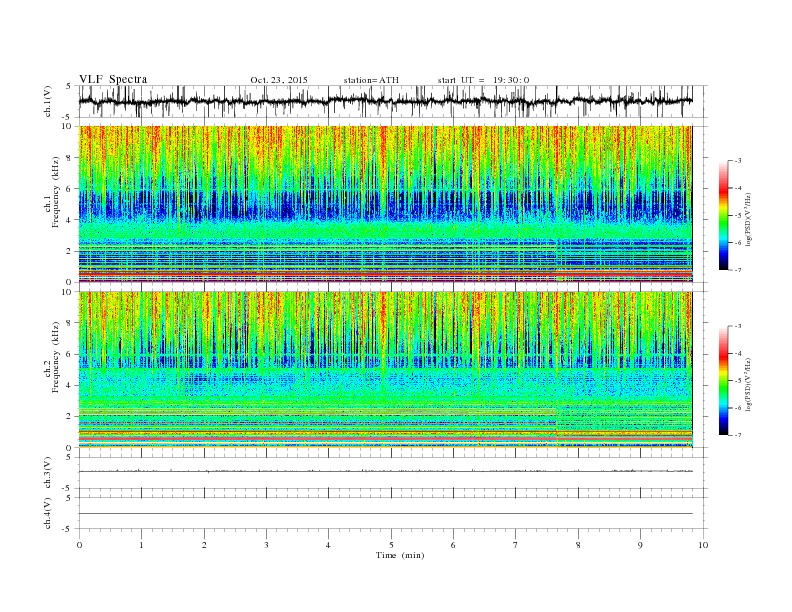Pick the ch.1 PSD color bar

click(x=723, y=215)
